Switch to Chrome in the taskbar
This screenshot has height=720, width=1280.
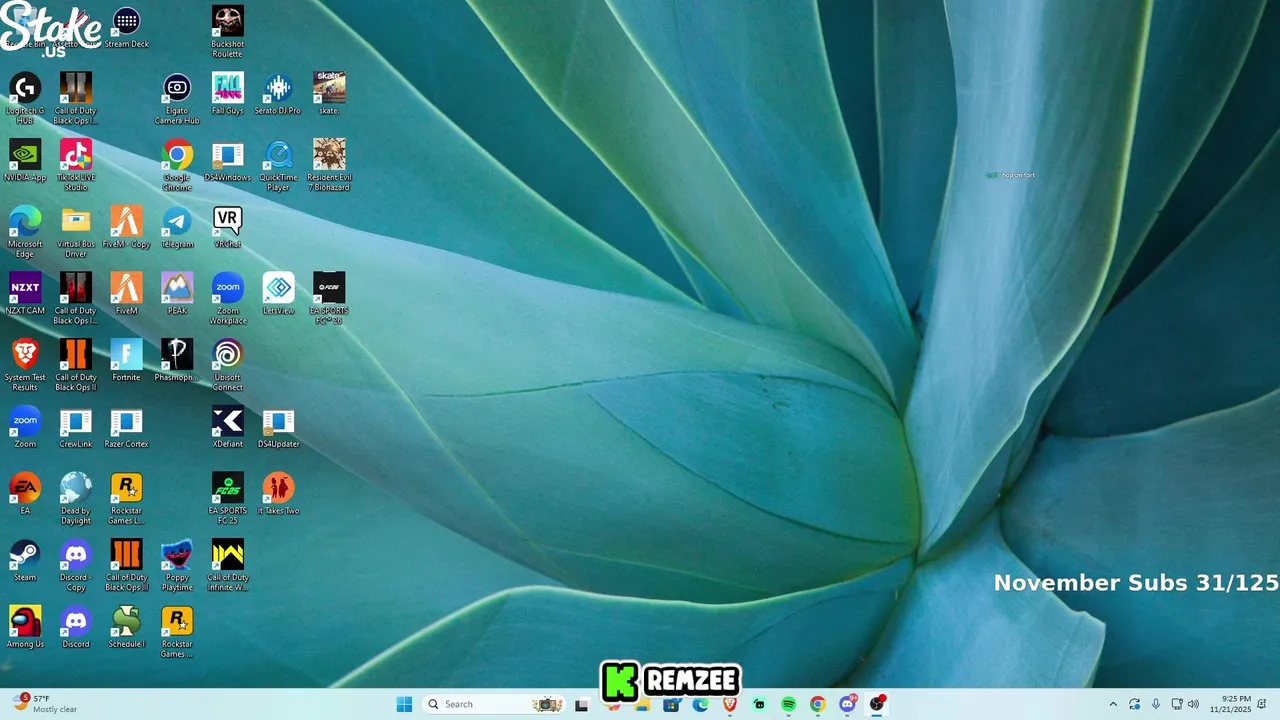pyautogui.click(x=817, y=705)
